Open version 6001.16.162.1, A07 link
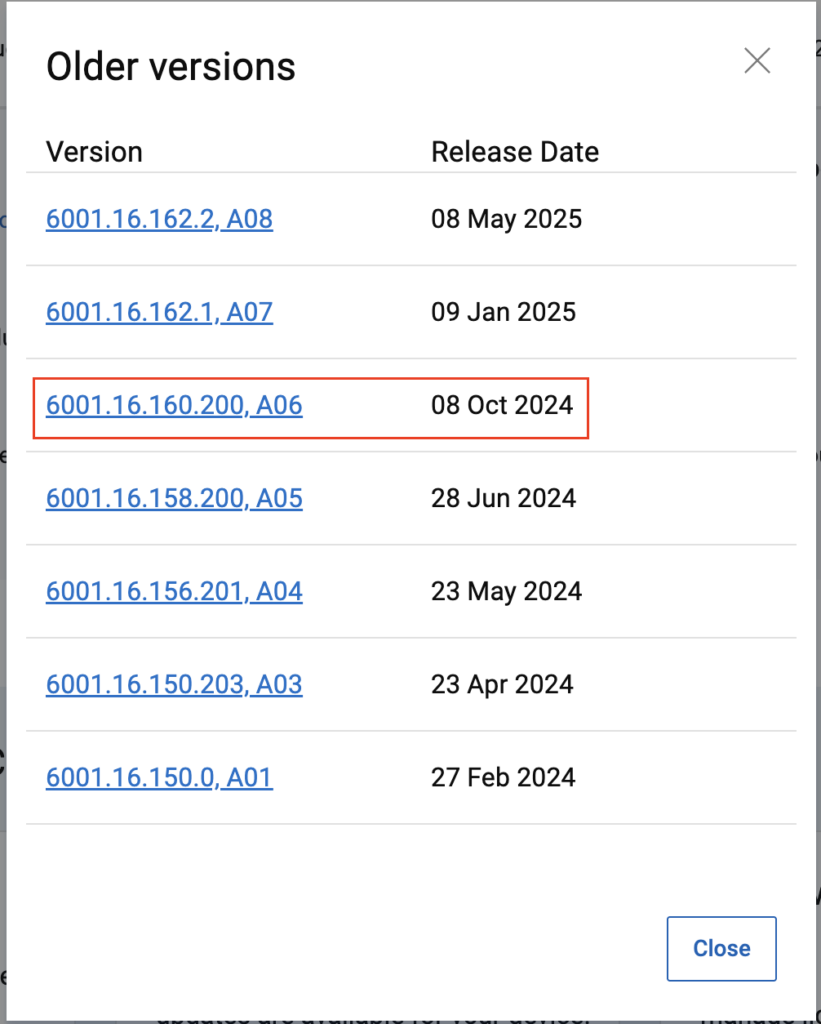The width and height of the screenshot is (821, 1024). 159,312
